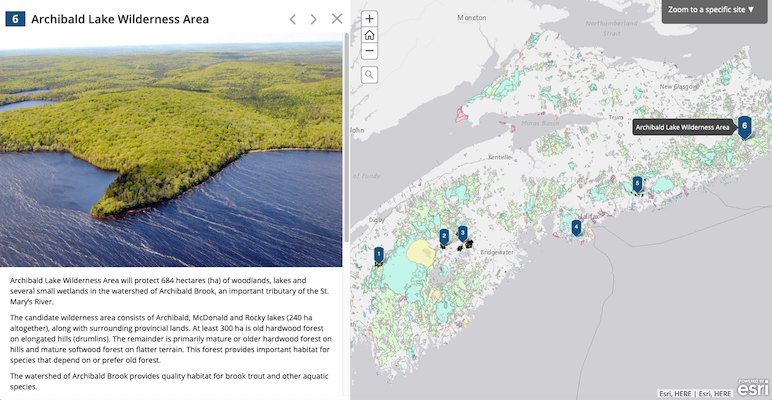The image size is (772, 400).
Task: Select map marker number 3
Action: (462, 233)
